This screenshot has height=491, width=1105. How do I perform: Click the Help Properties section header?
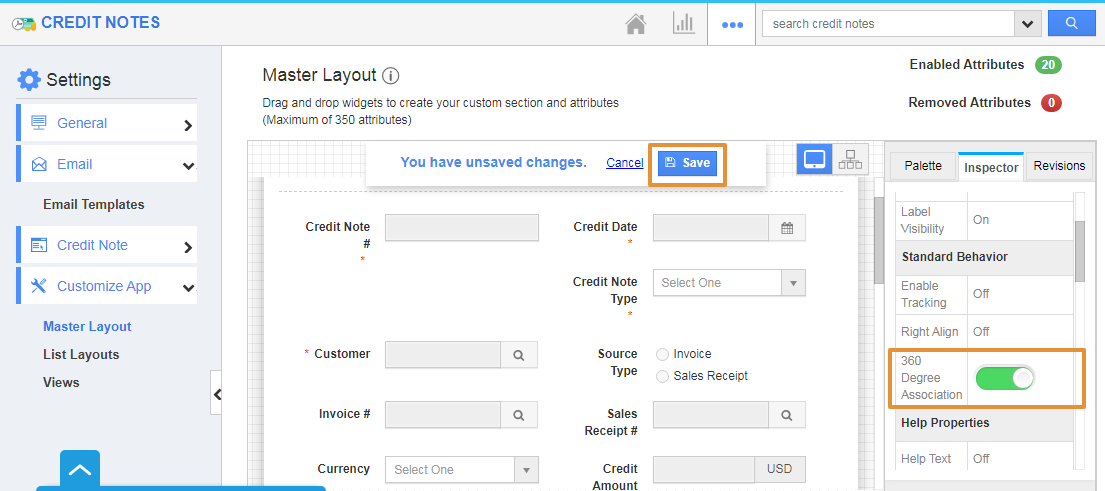984,423
